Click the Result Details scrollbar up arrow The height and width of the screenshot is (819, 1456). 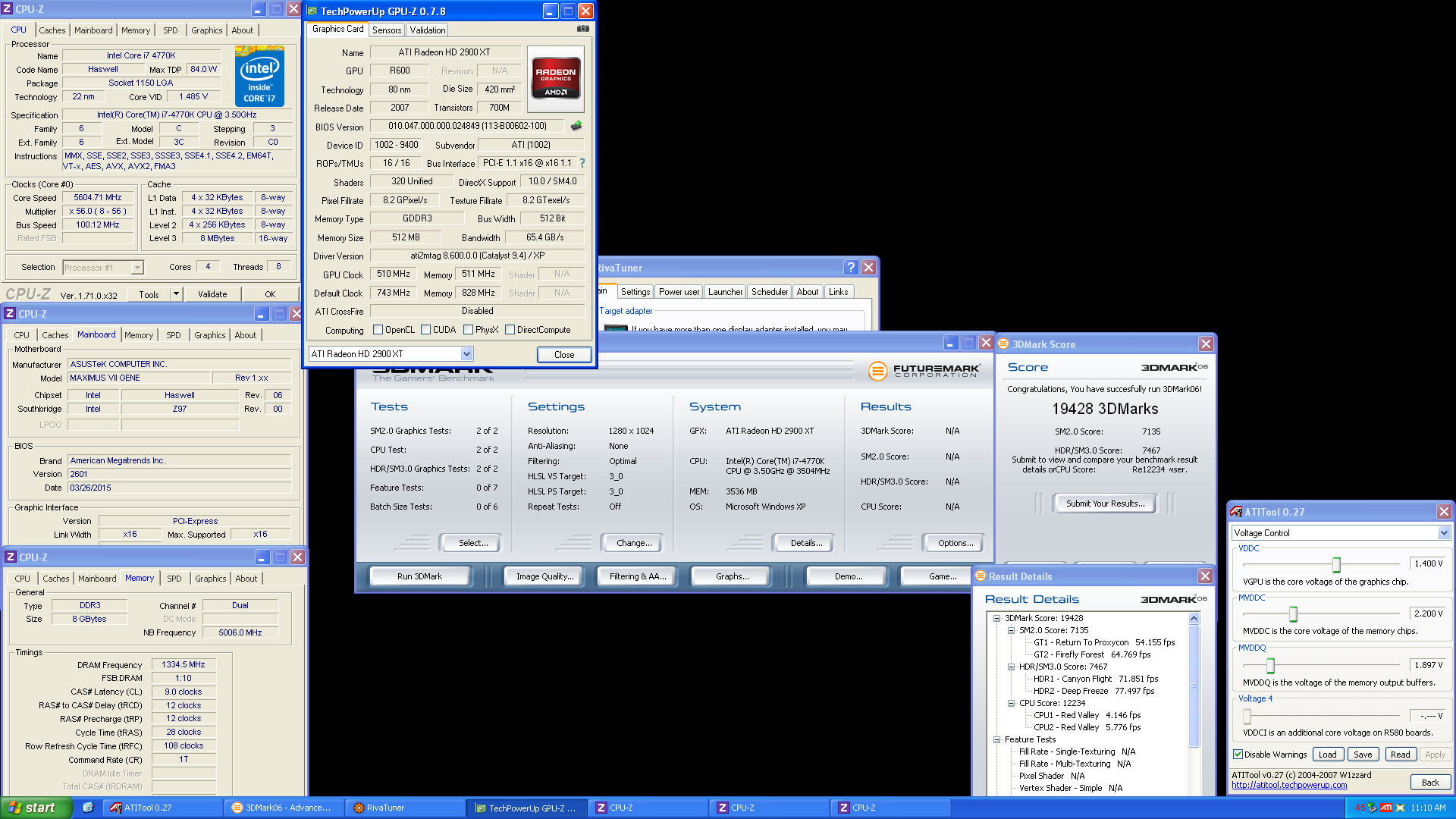point(1194,618)
